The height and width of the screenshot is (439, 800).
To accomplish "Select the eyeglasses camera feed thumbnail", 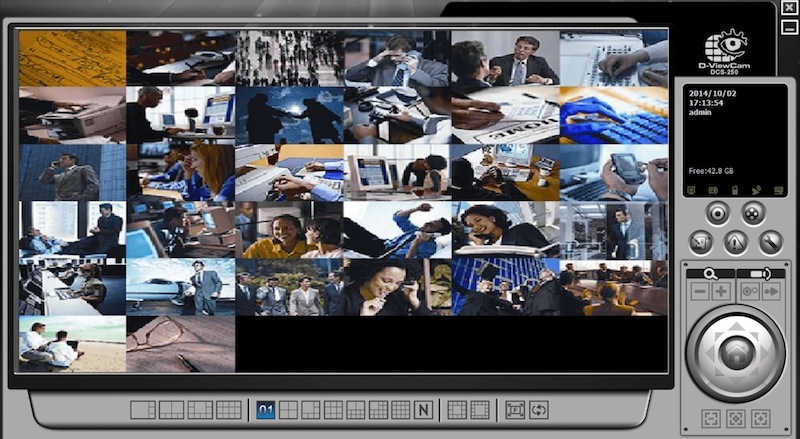I will click(x=181, y=344).
